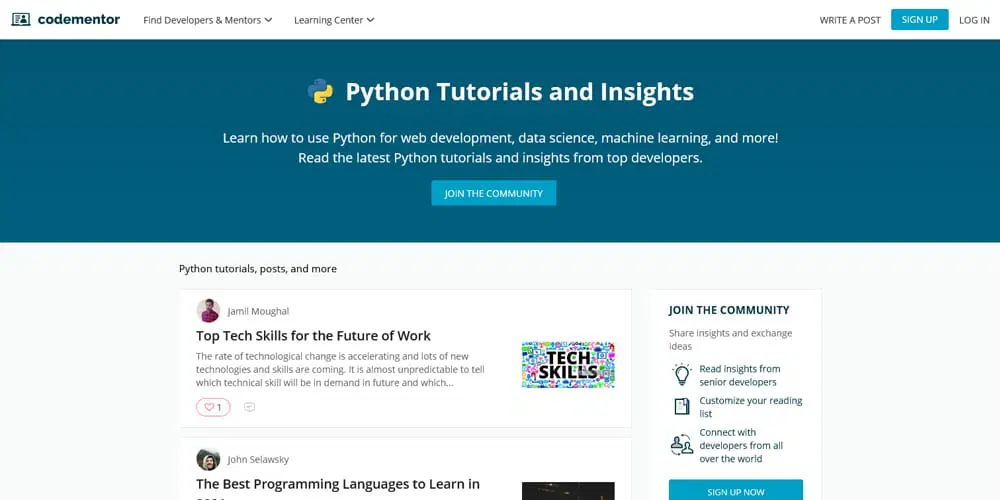Click the codementor wordmark text
This screenshot has width=1000, height=500.
(78, 19)
